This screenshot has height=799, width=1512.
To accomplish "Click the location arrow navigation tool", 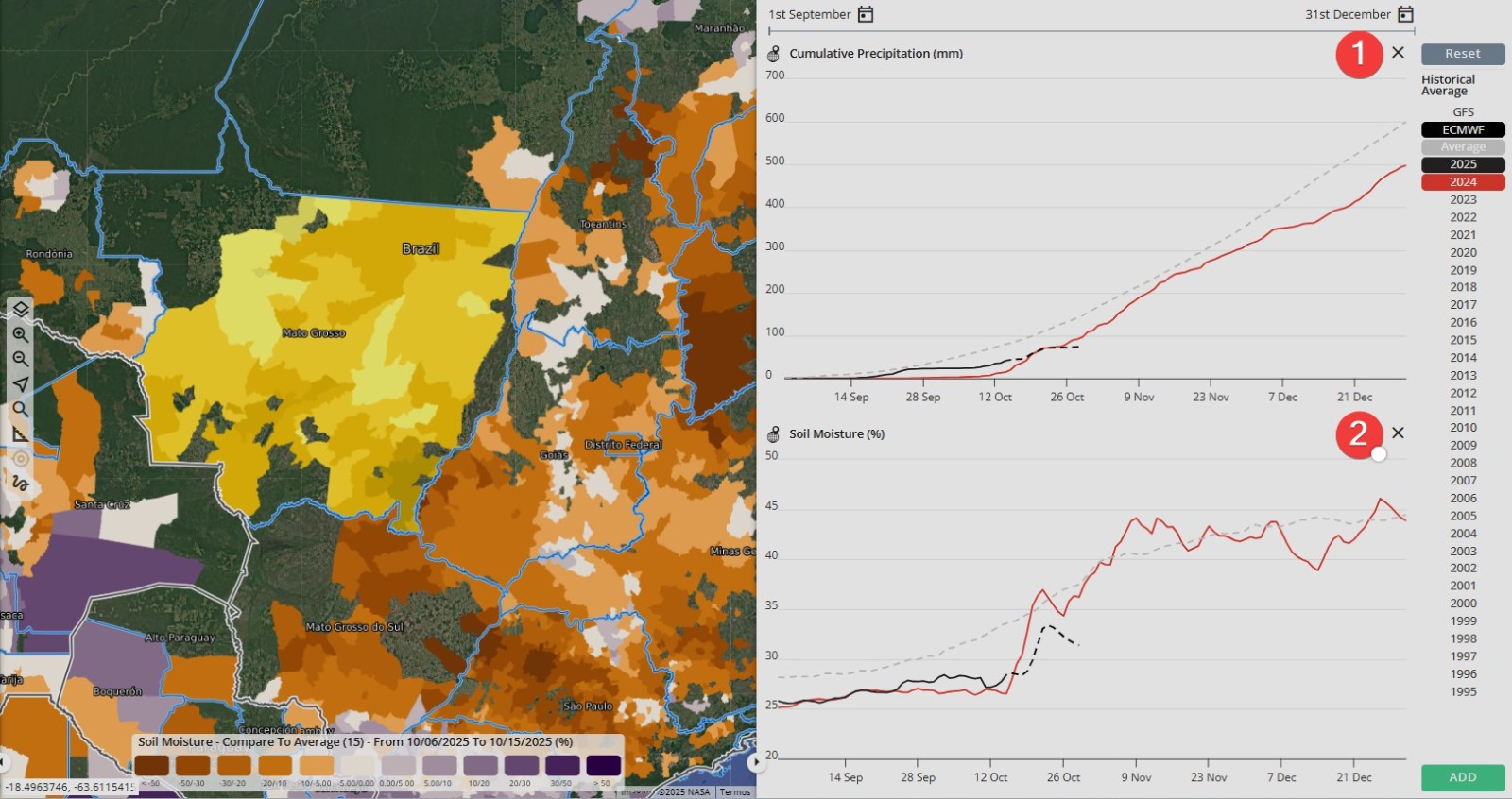I will 21,384.
